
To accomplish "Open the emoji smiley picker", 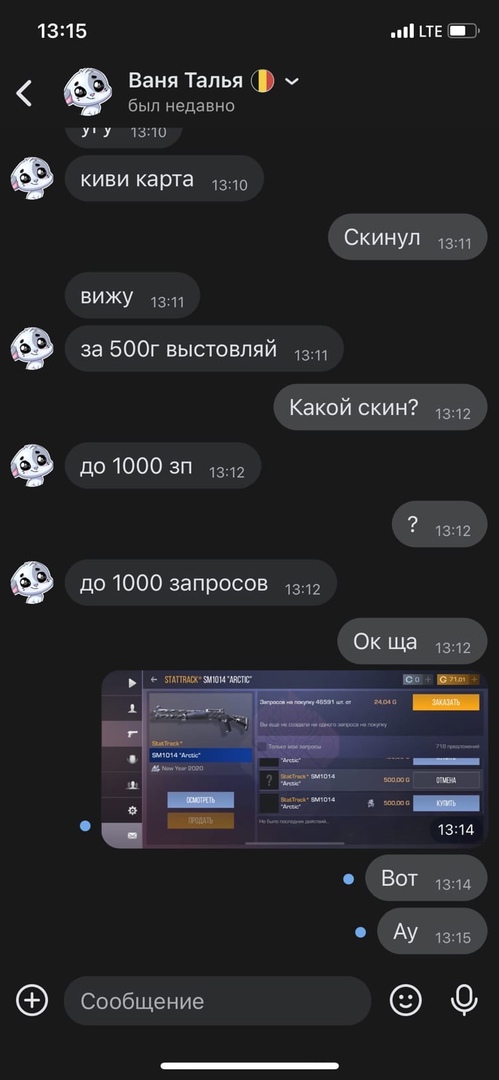I will pos(406,1000).
